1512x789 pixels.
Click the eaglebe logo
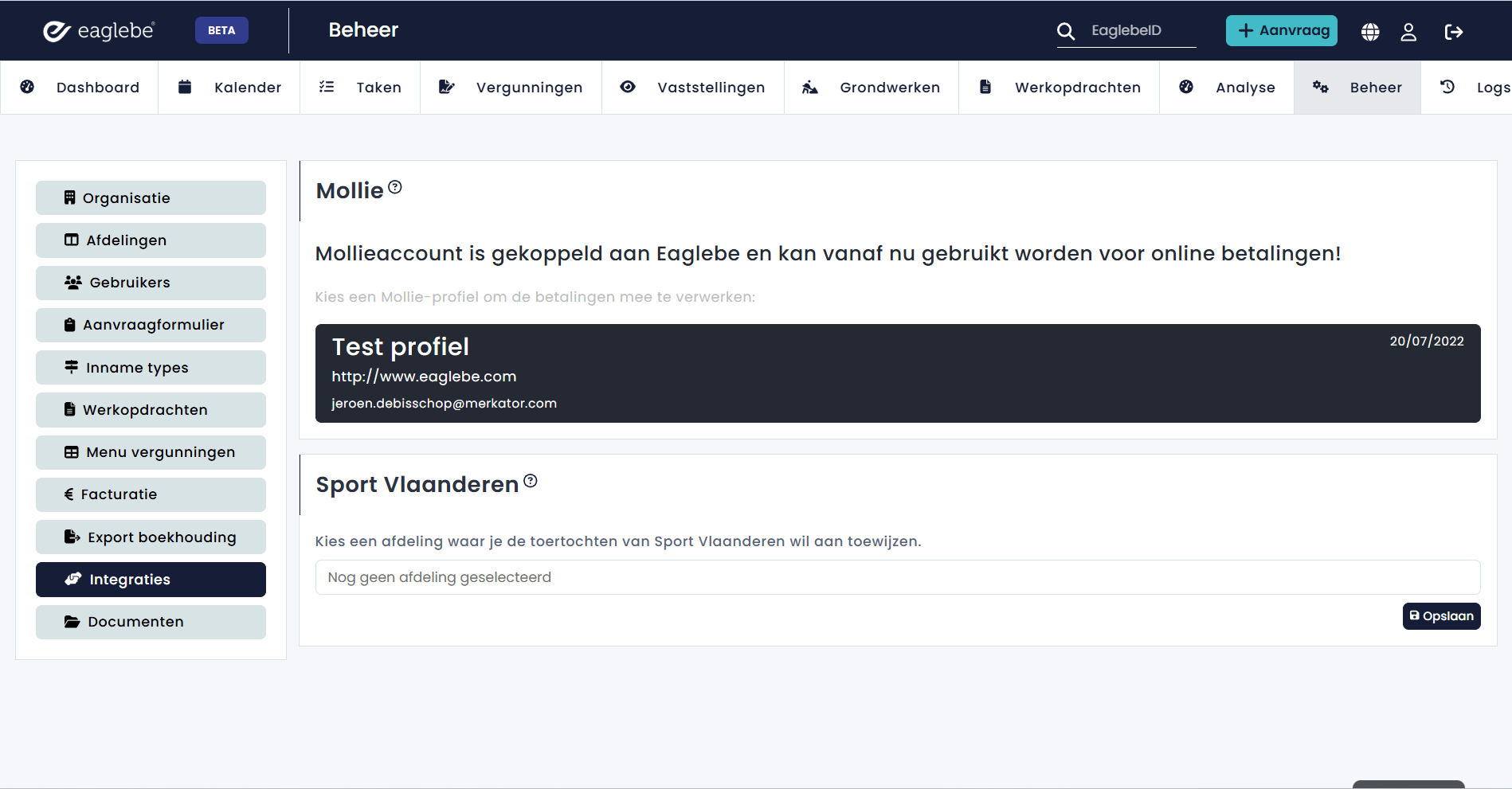pos(99,30)
